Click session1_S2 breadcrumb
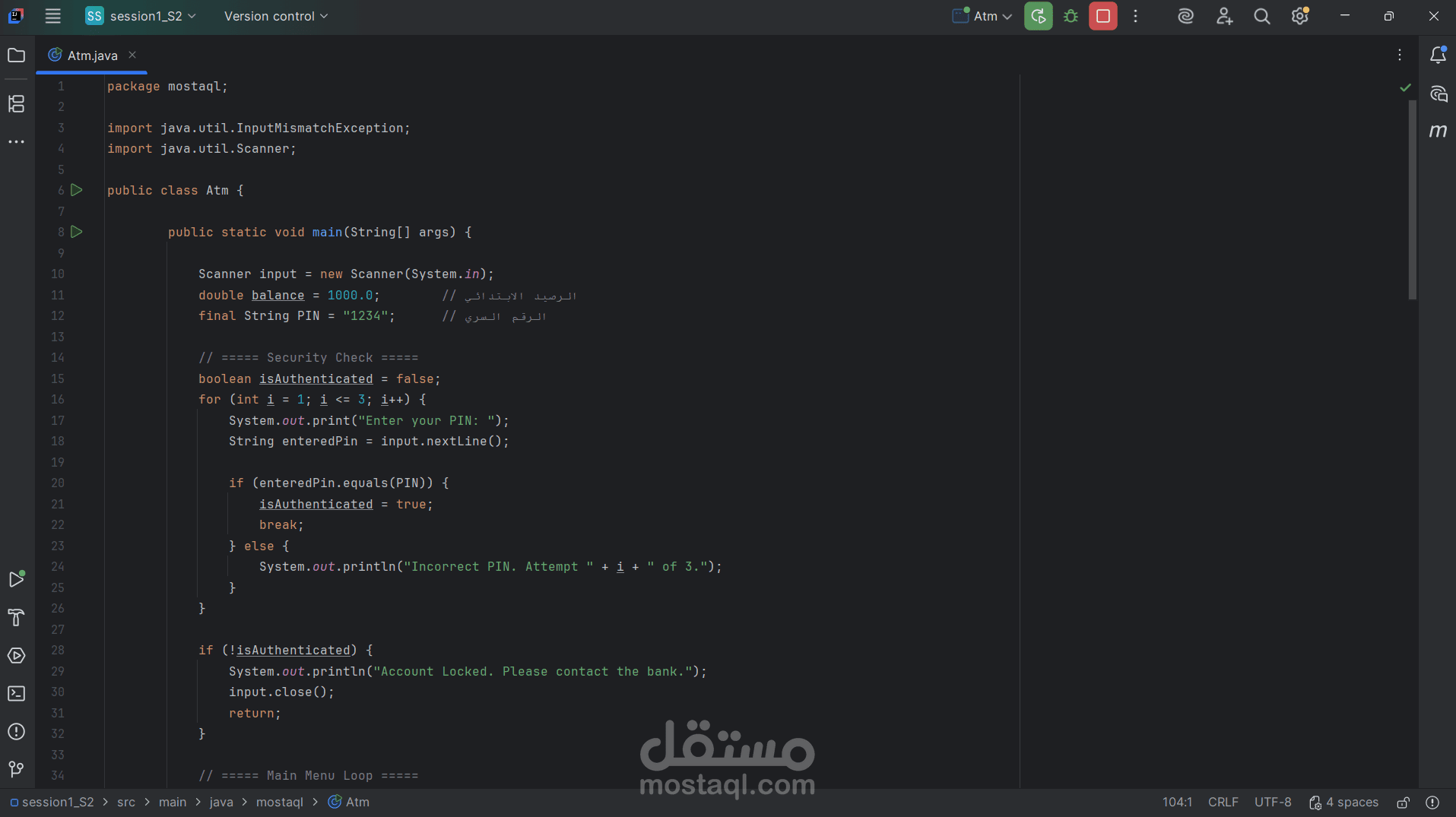Image resolution: width=1456 pixels, height=817 pixels. (52, 803)
